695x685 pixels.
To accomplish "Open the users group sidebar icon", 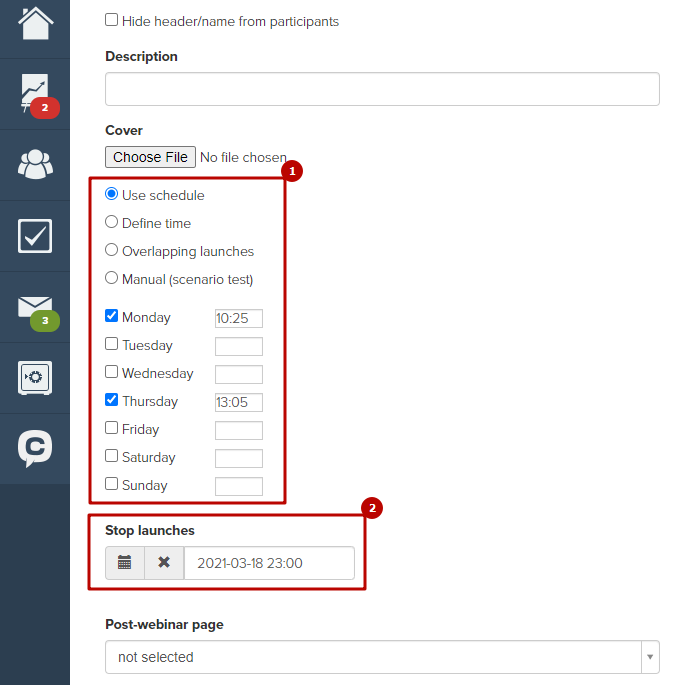I will tap(35, 164).
